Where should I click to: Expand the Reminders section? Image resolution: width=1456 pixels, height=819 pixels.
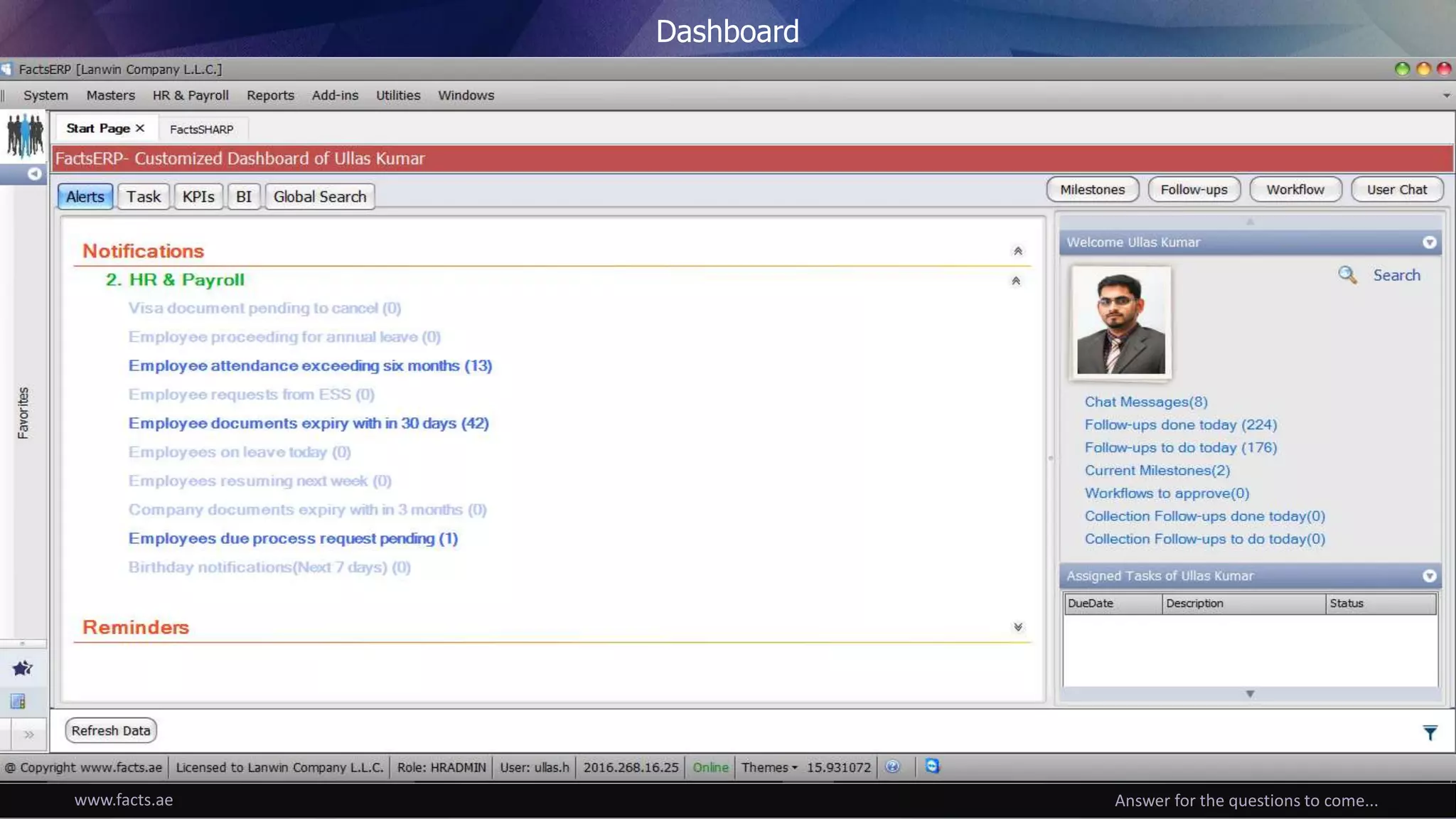(1017, 627)
